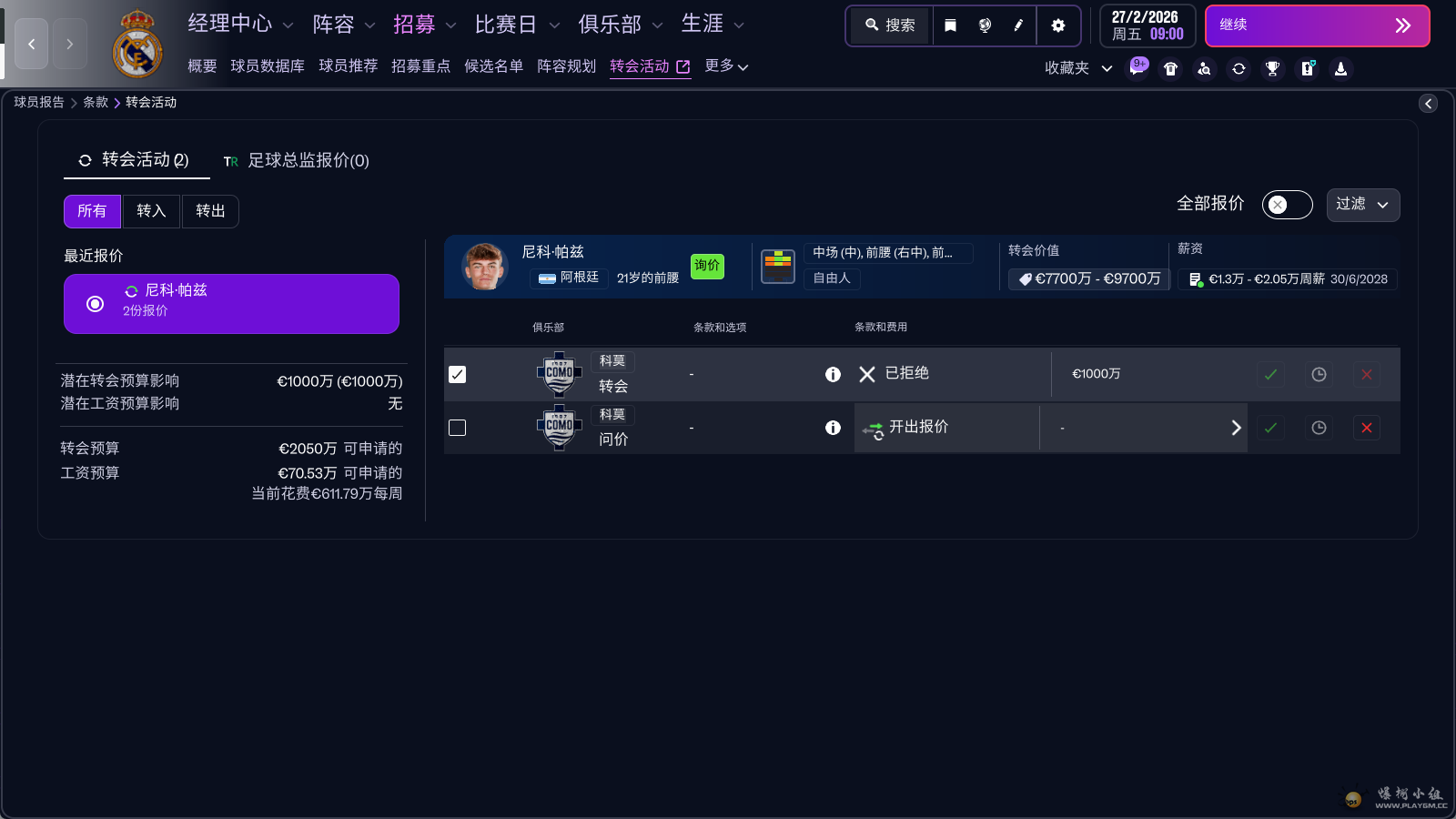View info icon on the rejected Como offer row

coord(833,374)
